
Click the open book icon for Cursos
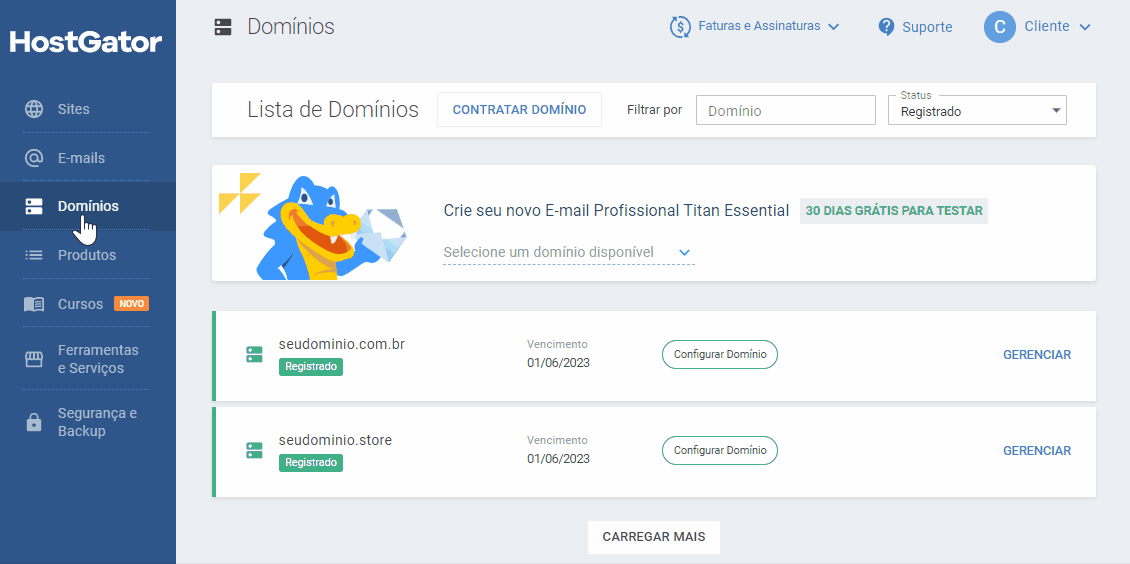[x=34, y=304]
